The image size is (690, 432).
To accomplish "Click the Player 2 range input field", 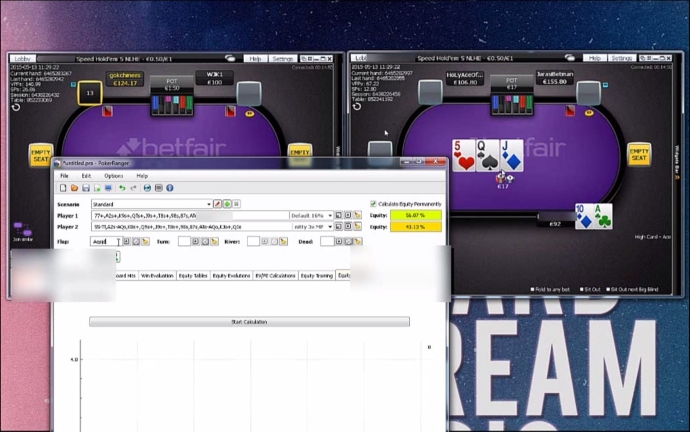I will [x=192, y=227].
